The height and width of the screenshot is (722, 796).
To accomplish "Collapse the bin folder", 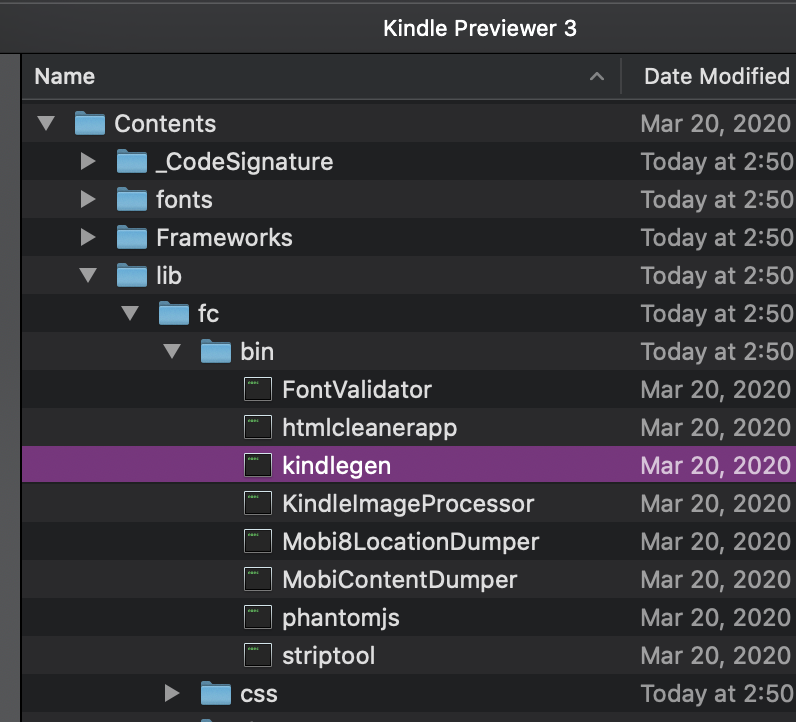I will coord(173,351).
